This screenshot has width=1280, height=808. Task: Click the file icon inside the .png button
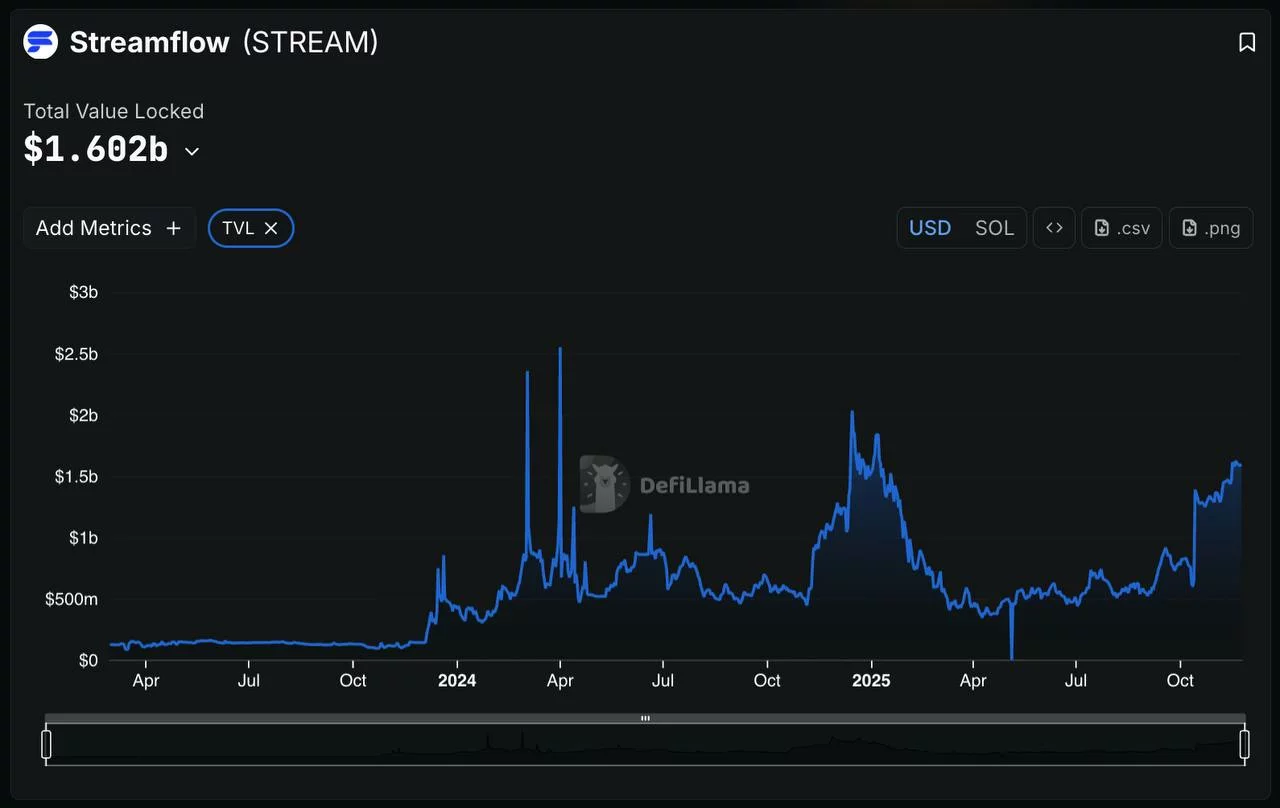click(1188, 227)
